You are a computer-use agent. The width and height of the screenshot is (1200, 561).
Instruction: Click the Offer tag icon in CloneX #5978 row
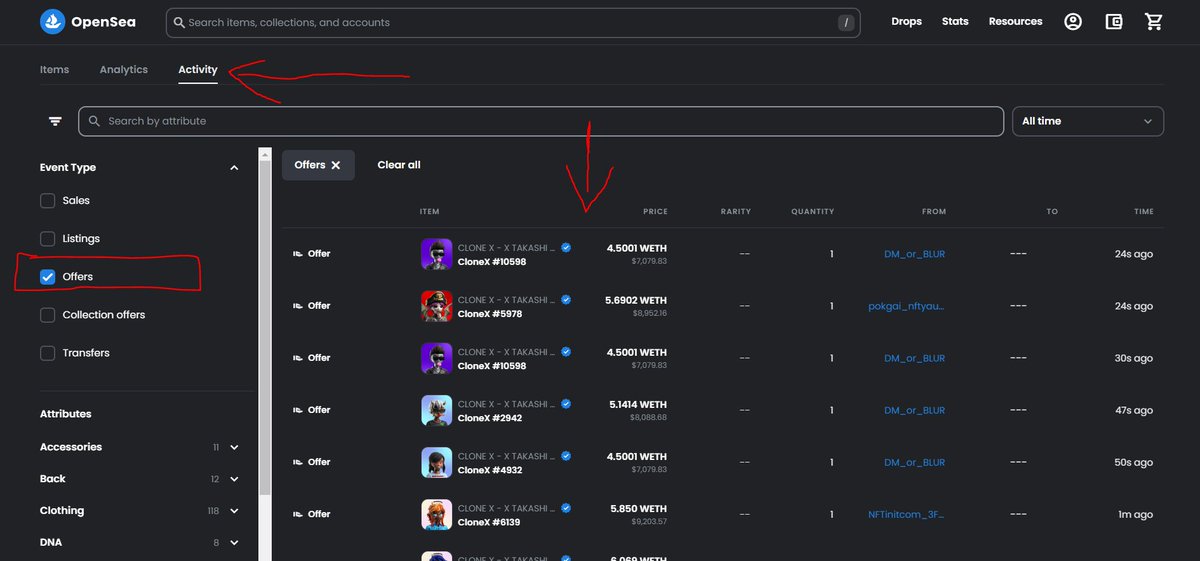point(298,306)
